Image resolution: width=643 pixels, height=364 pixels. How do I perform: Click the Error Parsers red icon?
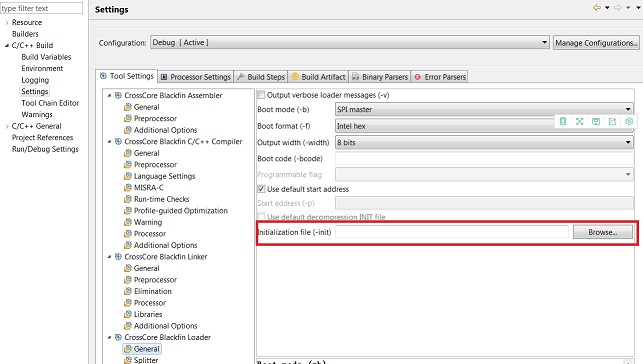coord(417,77)
